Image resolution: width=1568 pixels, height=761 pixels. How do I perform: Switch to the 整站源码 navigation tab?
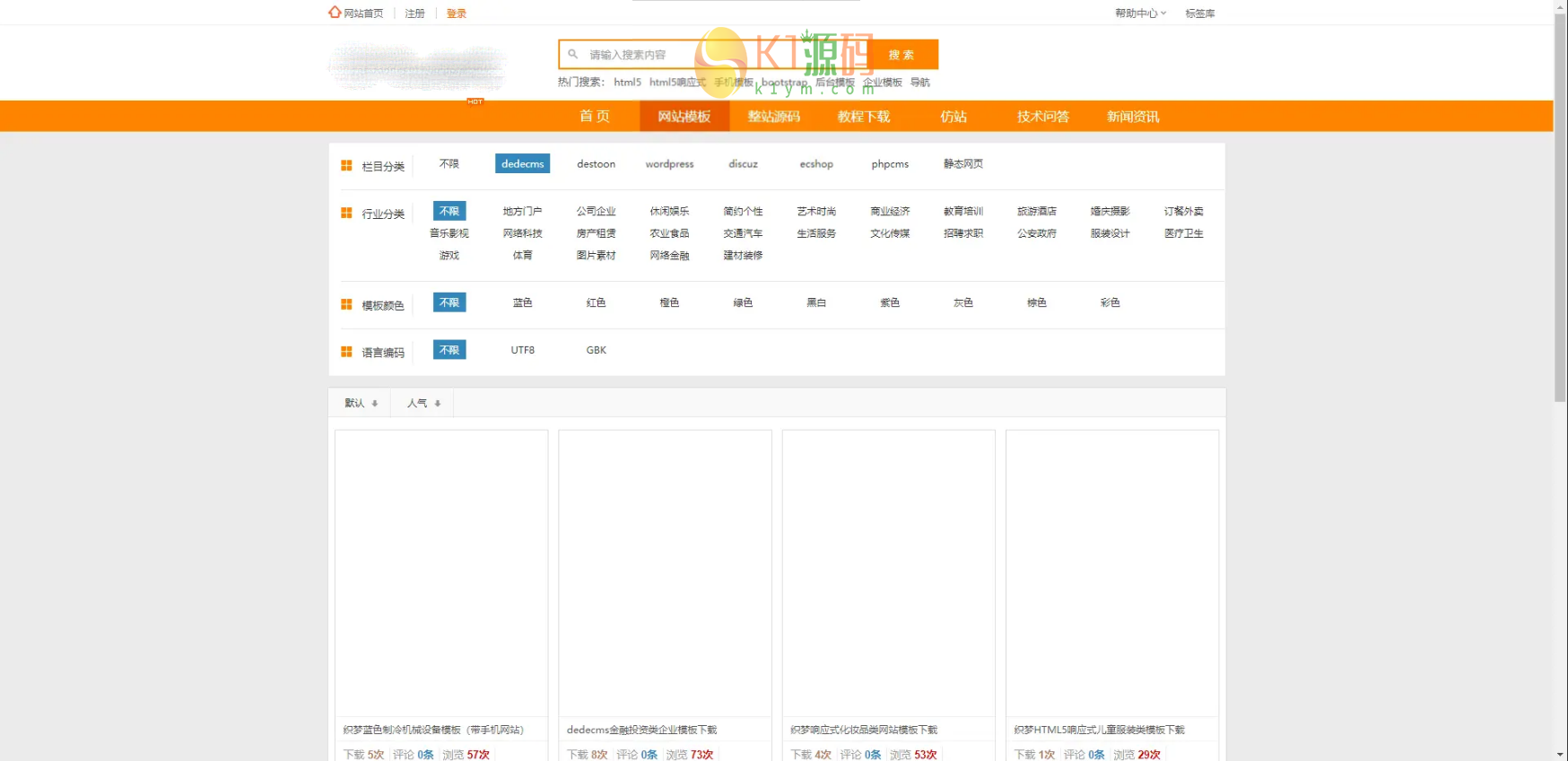774,117
